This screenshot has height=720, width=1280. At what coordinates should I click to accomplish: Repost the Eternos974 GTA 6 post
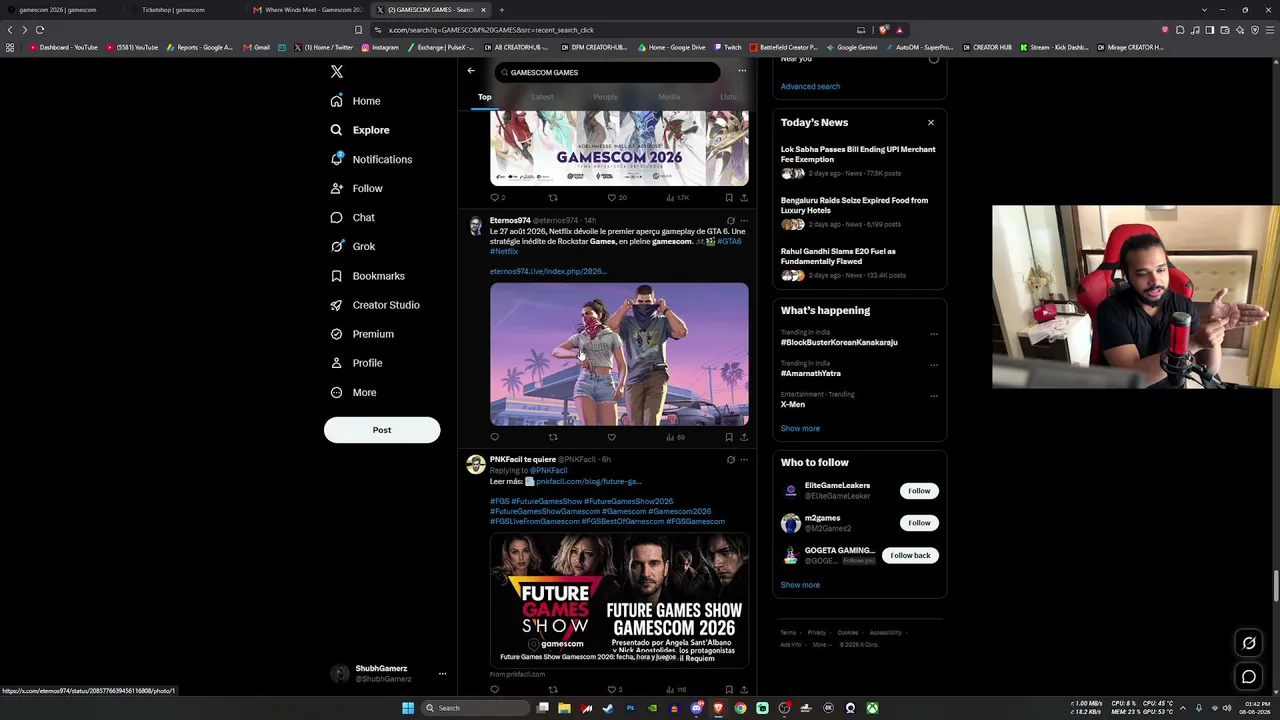[553, 437]
